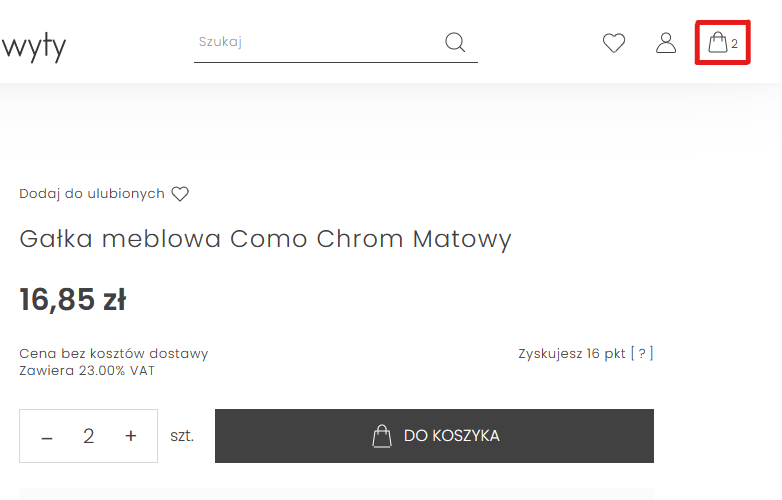Click the bag icon inside DO KOSZYKA
Screen dimensions: 782x500
coord(382,436)
